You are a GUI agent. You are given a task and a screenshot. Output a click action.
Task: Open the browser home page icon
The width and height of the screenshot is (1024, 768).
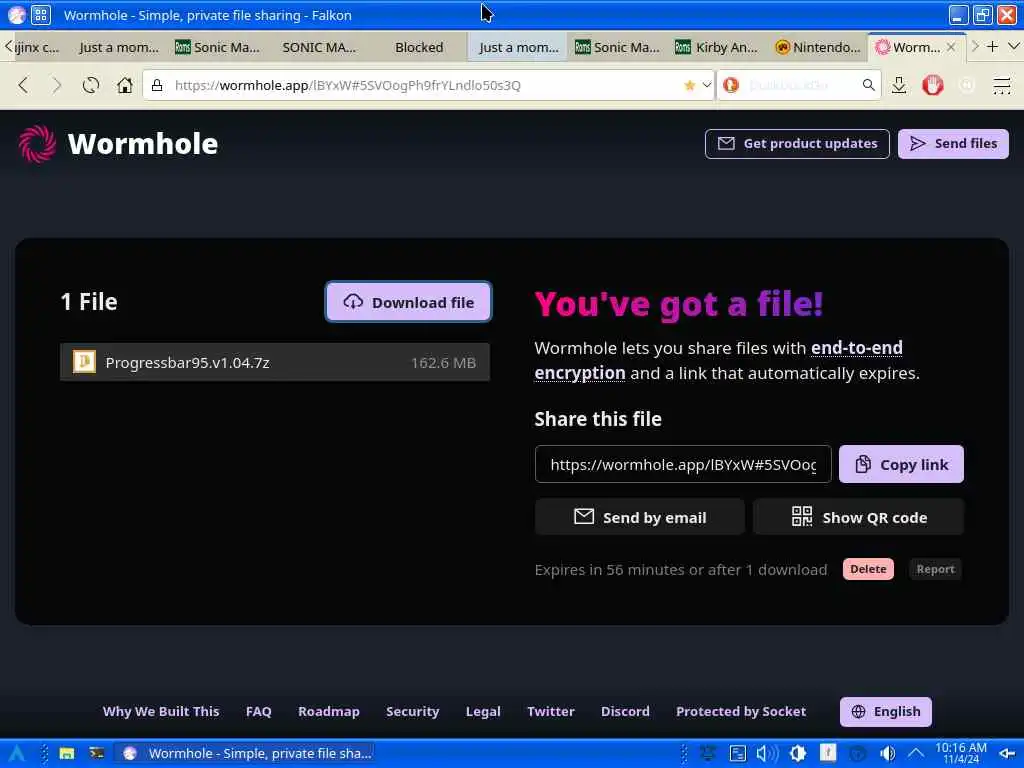coord(125,85)
